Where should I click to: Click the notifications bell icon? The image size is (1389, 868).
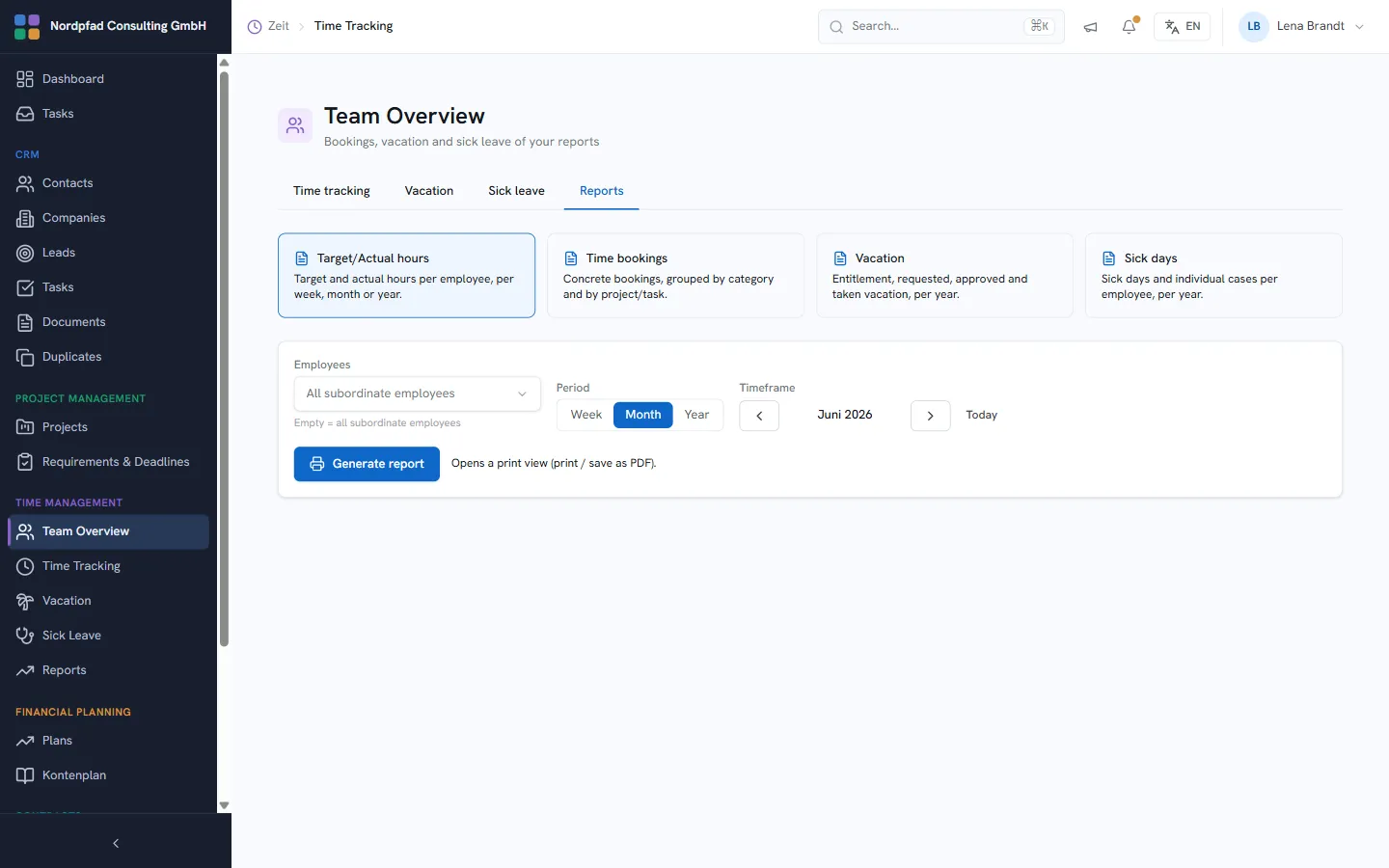tap(1129, 26)
